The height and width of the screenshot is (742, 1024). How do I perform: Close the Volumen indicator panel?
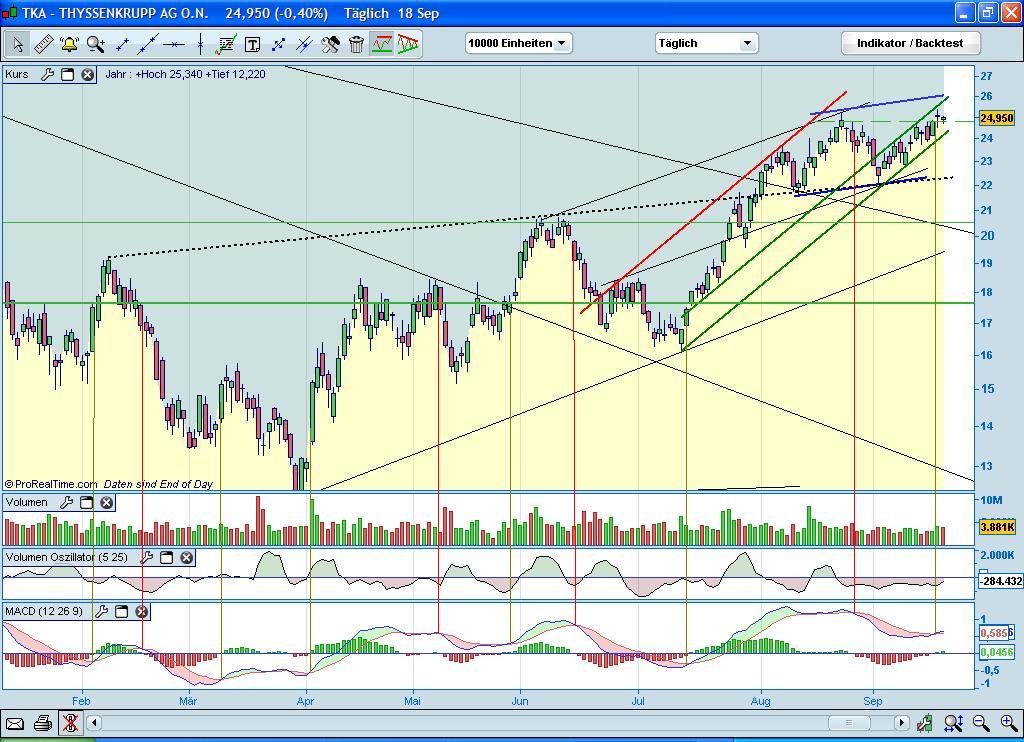pyautogui.click(x=106, y=502)
